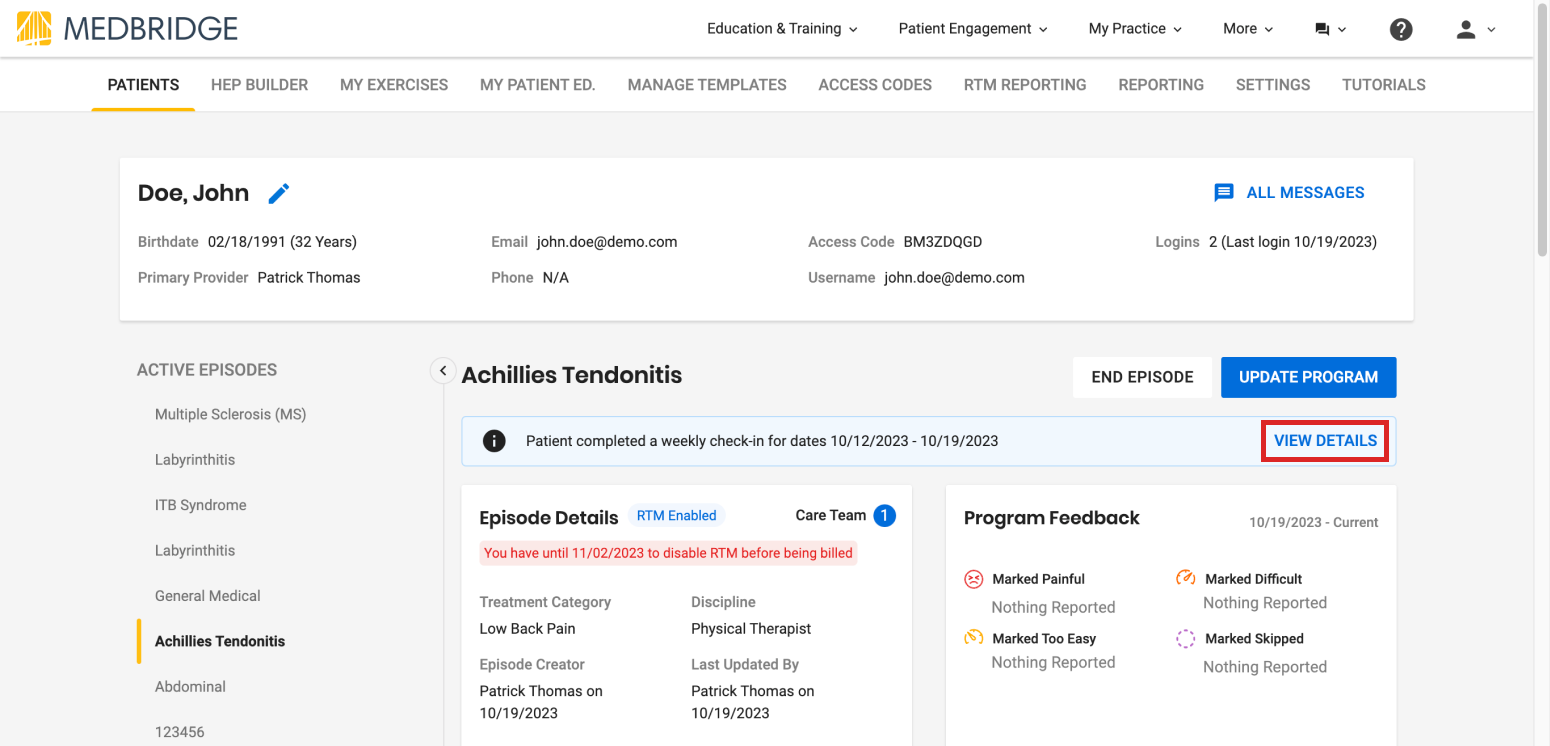Click the Update Program button

point(1308,377)
